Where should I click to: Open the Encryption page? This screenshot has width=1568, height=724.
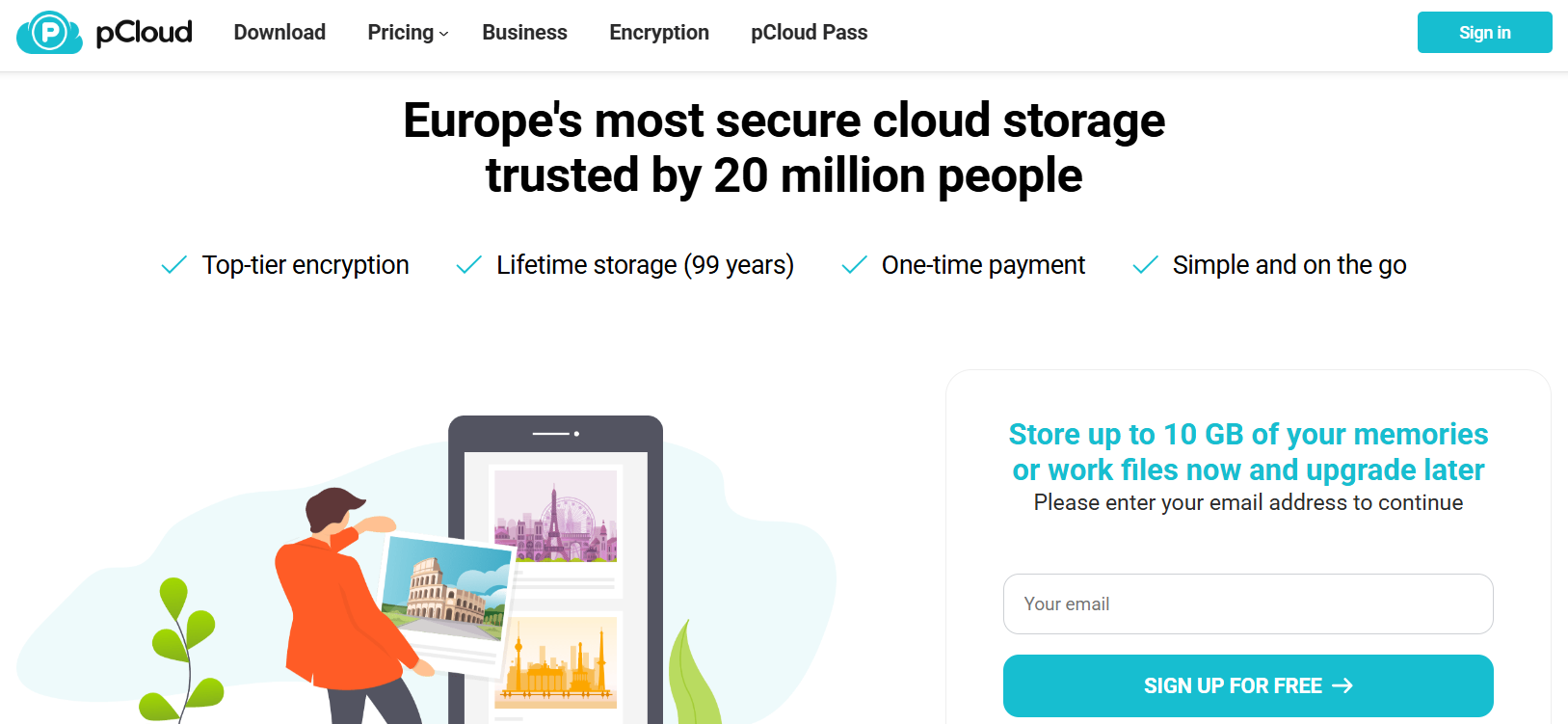[x=659, y=33]
